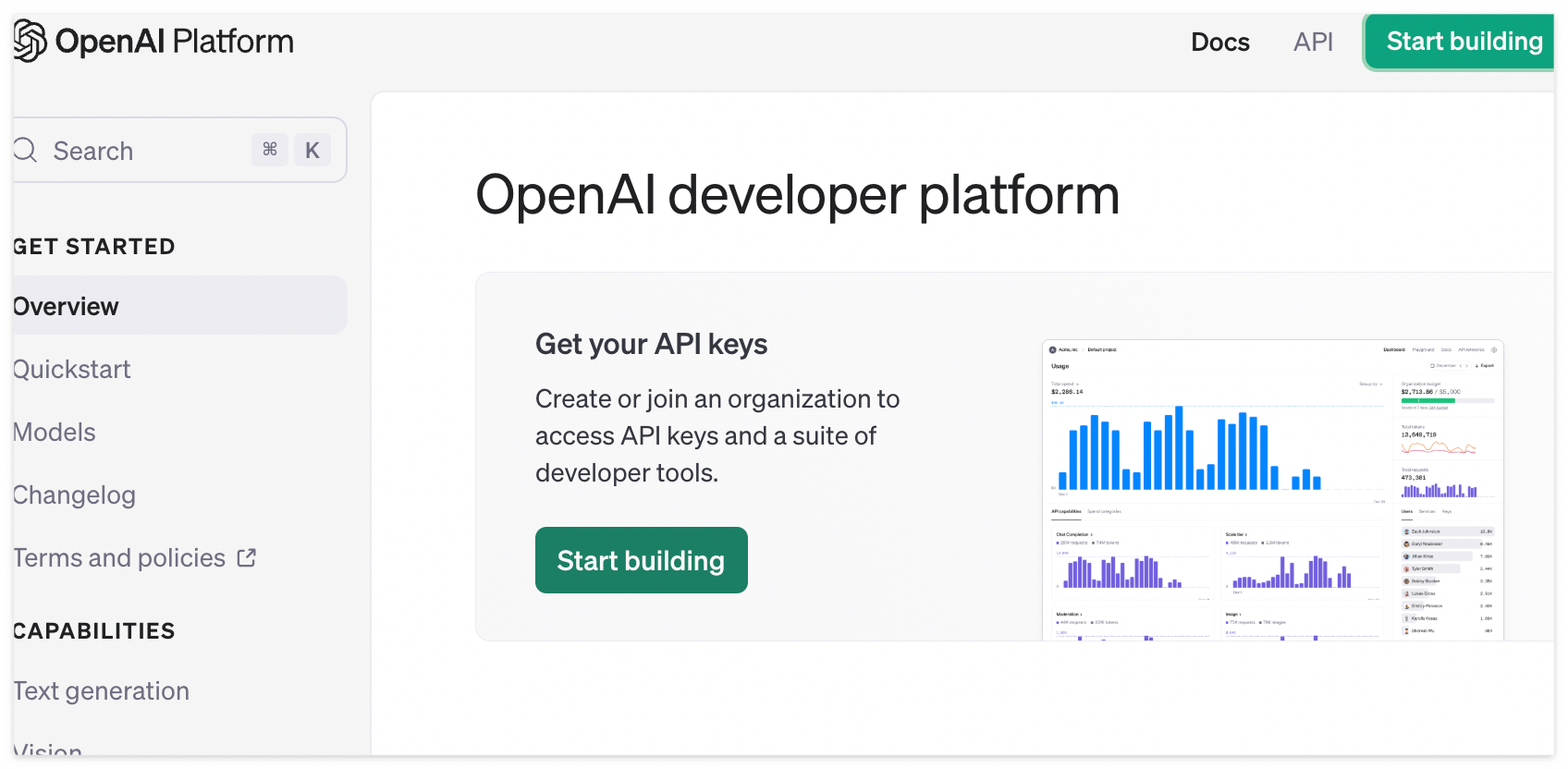
Task: Click the external link icon beside Terms and policies
Action: 246,557
